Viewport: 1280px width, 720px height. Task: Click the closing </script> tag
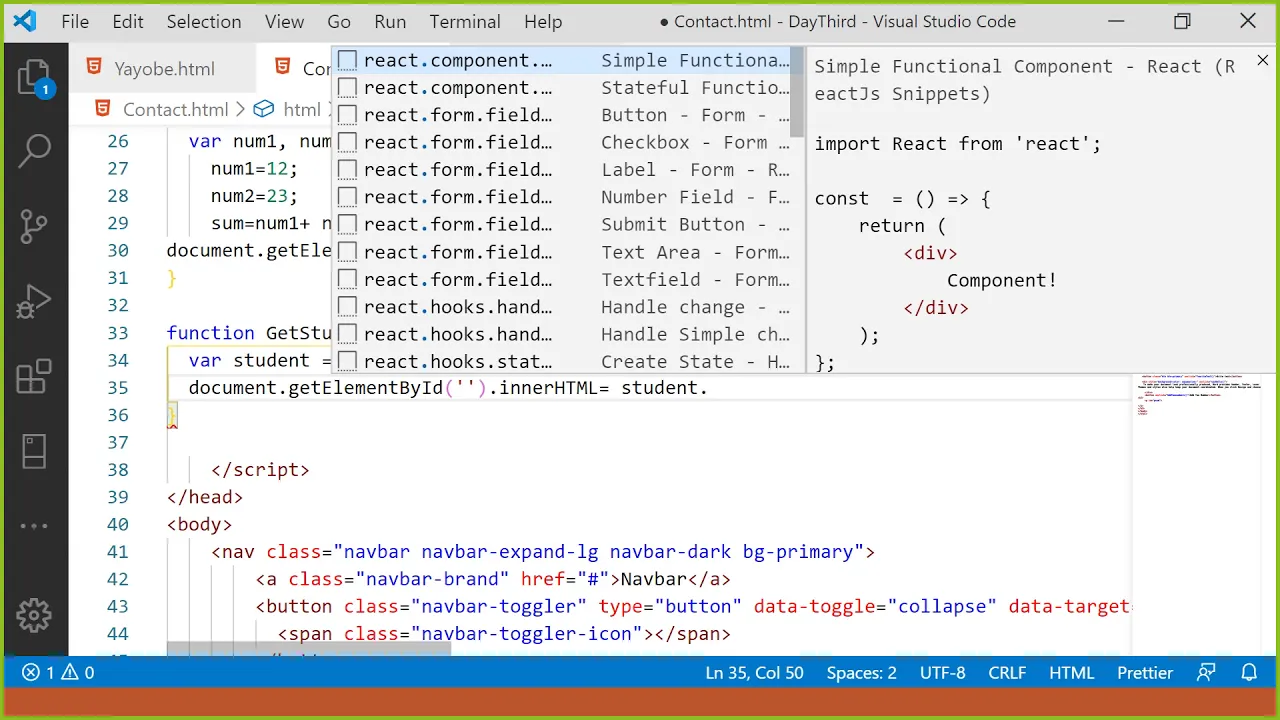pyautogui.click(x=260, y=470)
